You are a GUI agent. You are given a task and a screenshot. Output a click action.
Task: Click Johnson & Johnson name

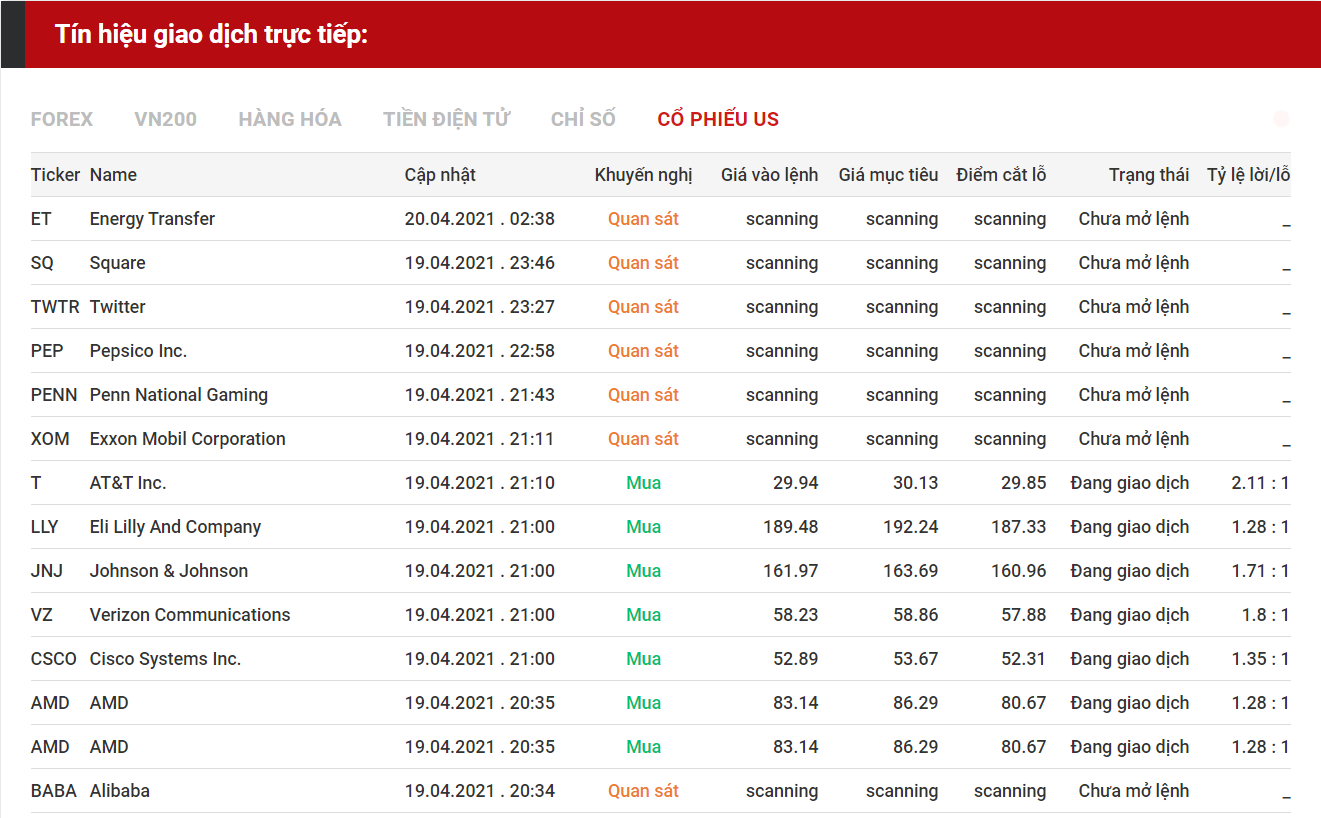[169, 571]
